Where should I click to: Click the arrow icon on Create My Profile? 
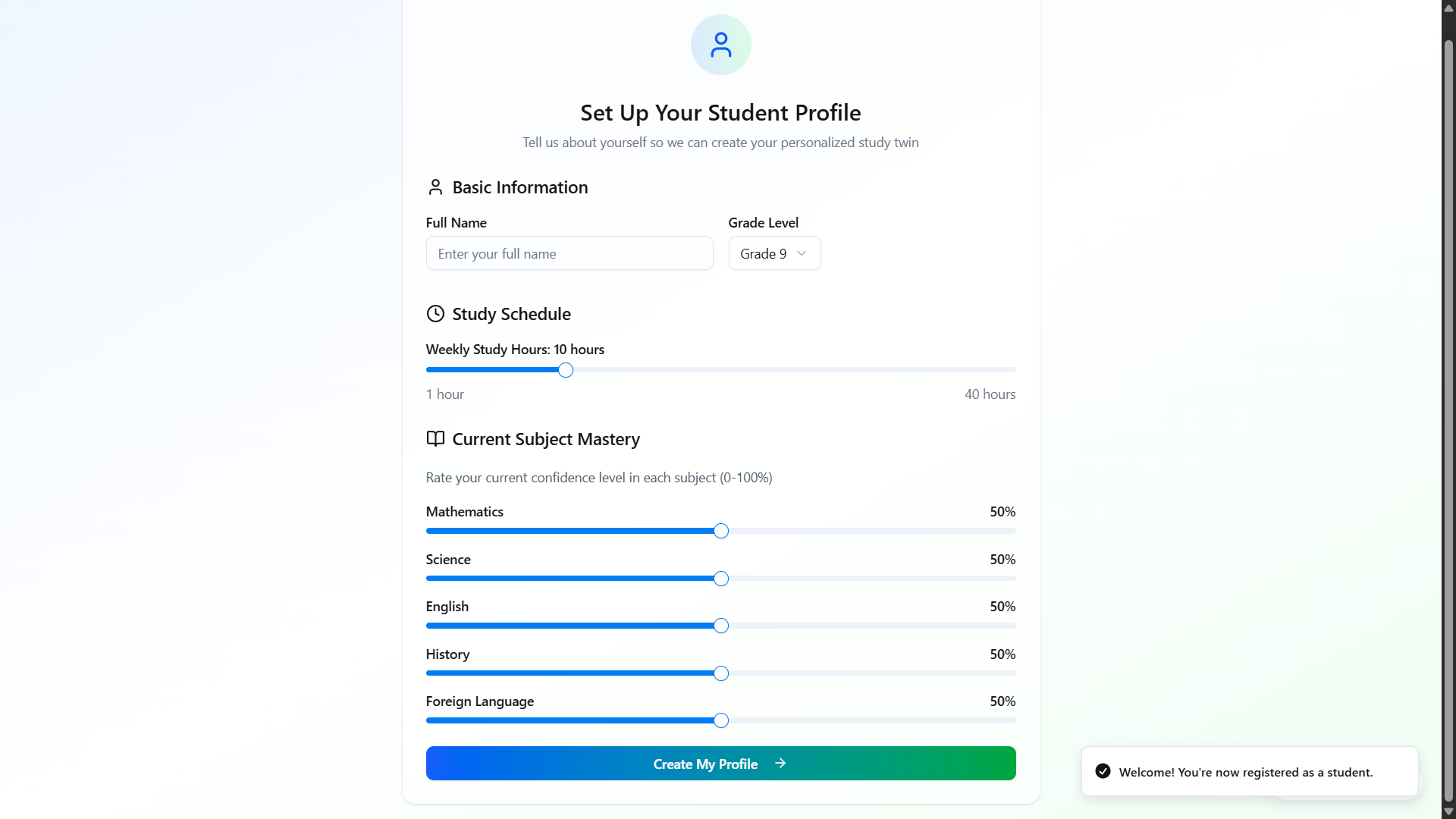tap(780, 764)
